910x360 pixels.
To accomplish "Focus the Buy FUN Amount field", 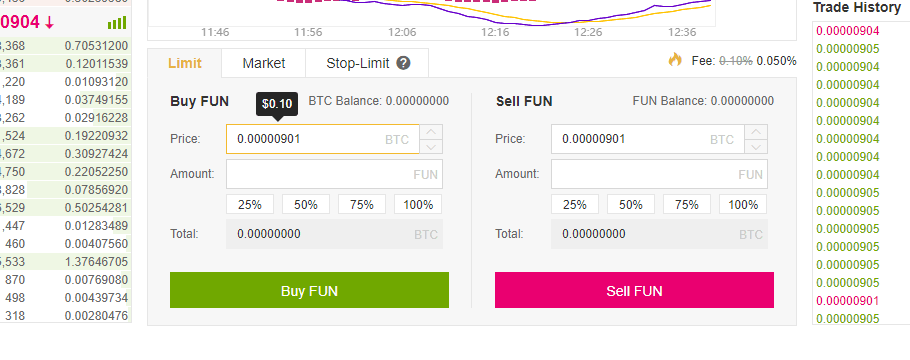I will (334, 174).
